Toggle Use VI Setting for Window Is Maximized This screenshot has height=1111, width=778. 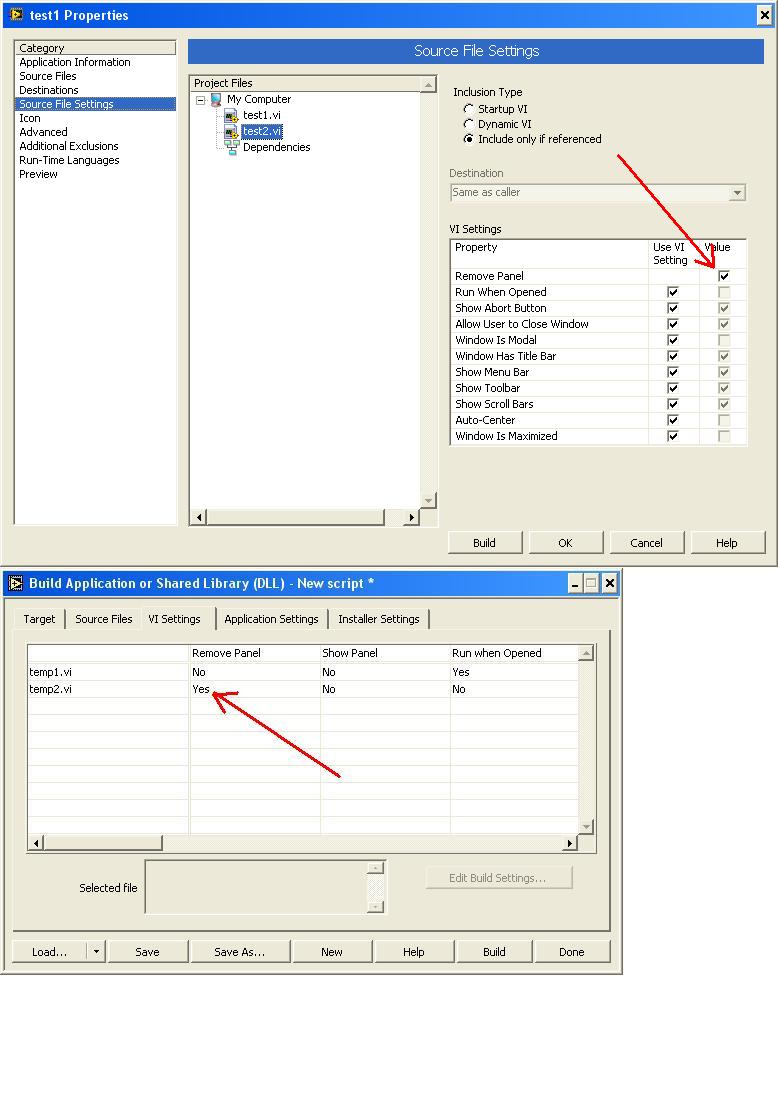point(672,436)
